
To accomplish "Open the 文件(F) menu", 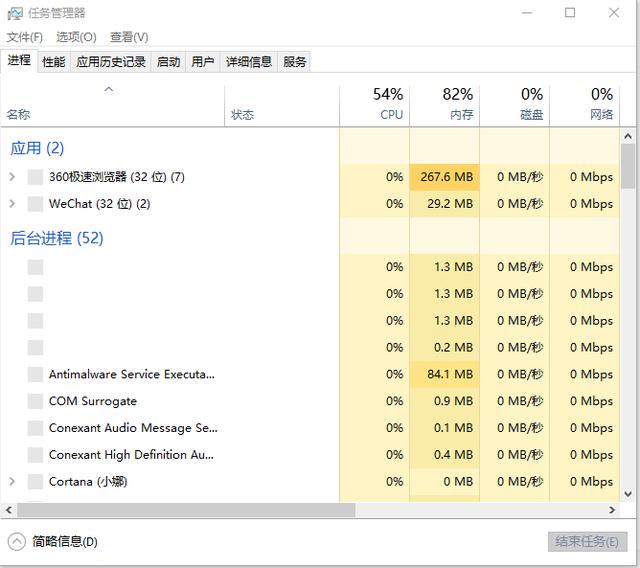I will pos(24,37).
